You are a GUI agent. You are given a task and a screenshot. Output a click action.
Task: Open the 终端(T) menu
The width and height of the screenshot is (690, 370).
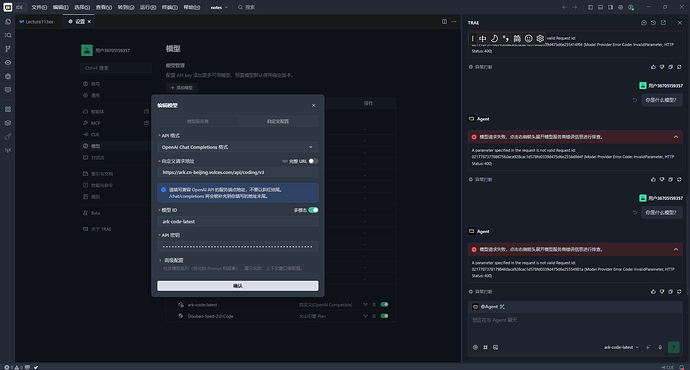[170, 7]
